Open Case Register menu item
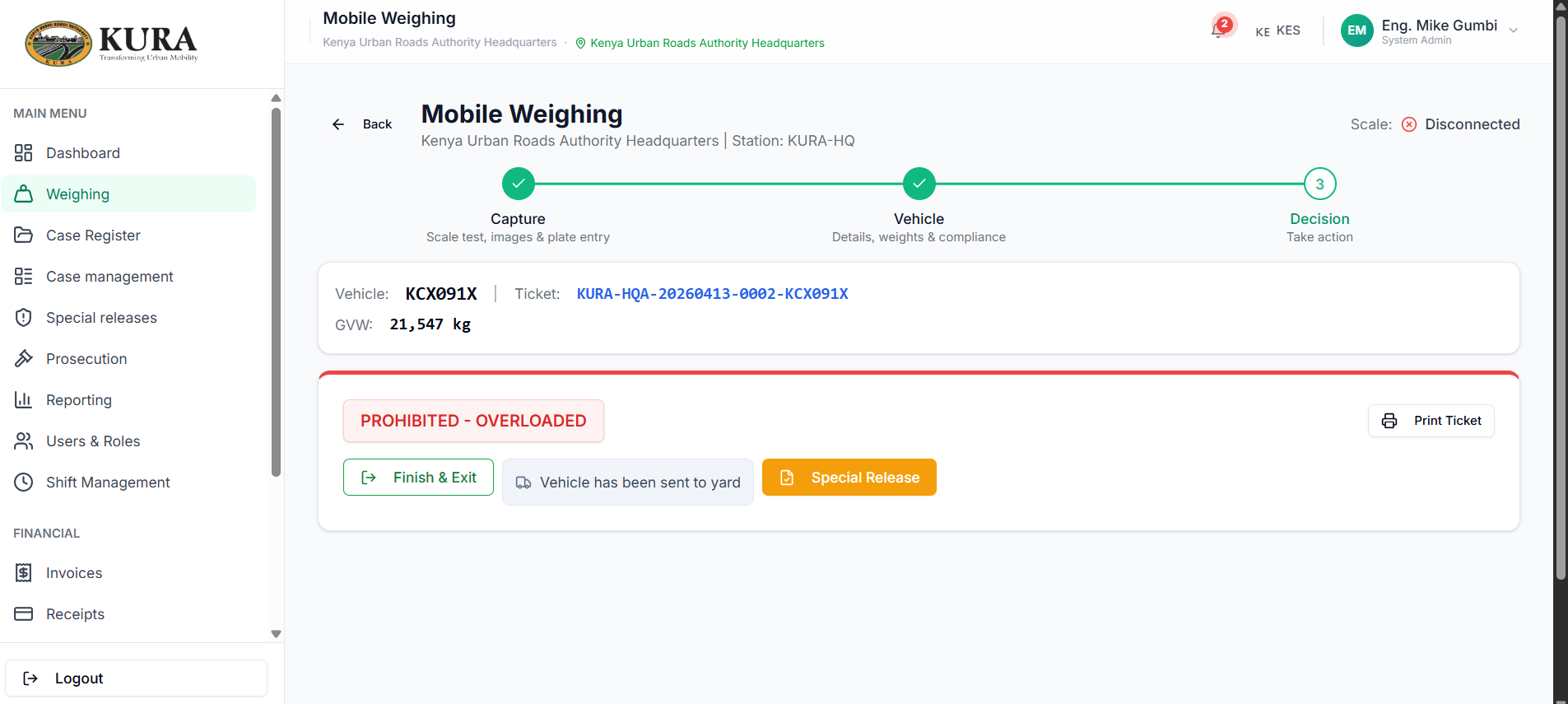The width and height of the screenshot is (1568, 704). [x=128, y=235]
